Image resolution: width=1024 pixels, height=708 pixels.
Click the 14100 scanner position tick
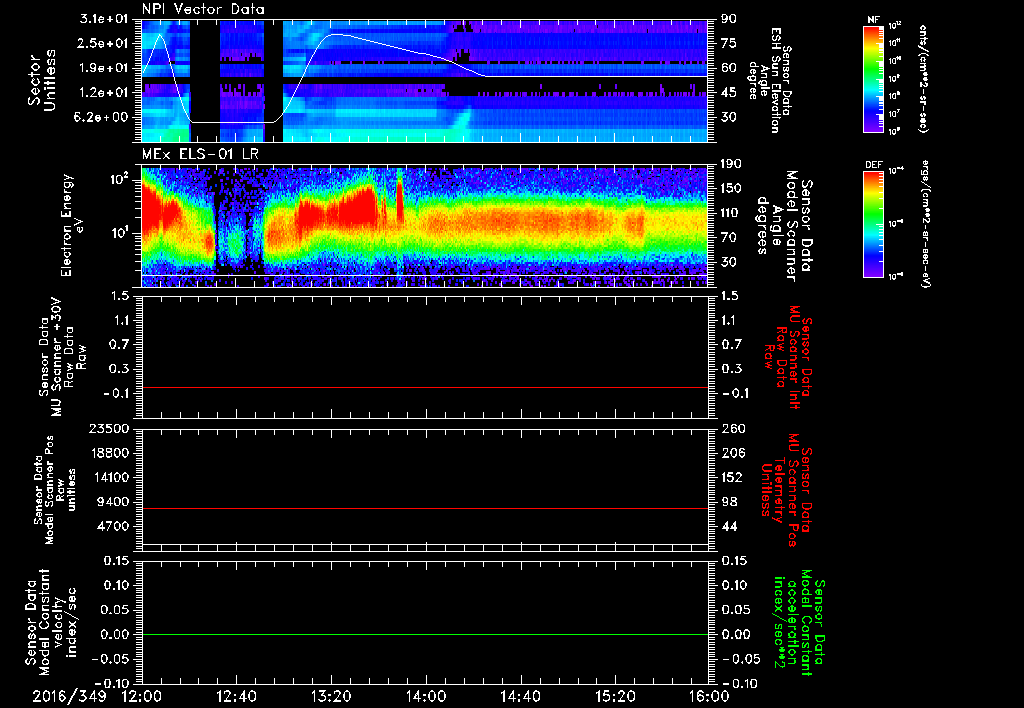click(110, 477)
